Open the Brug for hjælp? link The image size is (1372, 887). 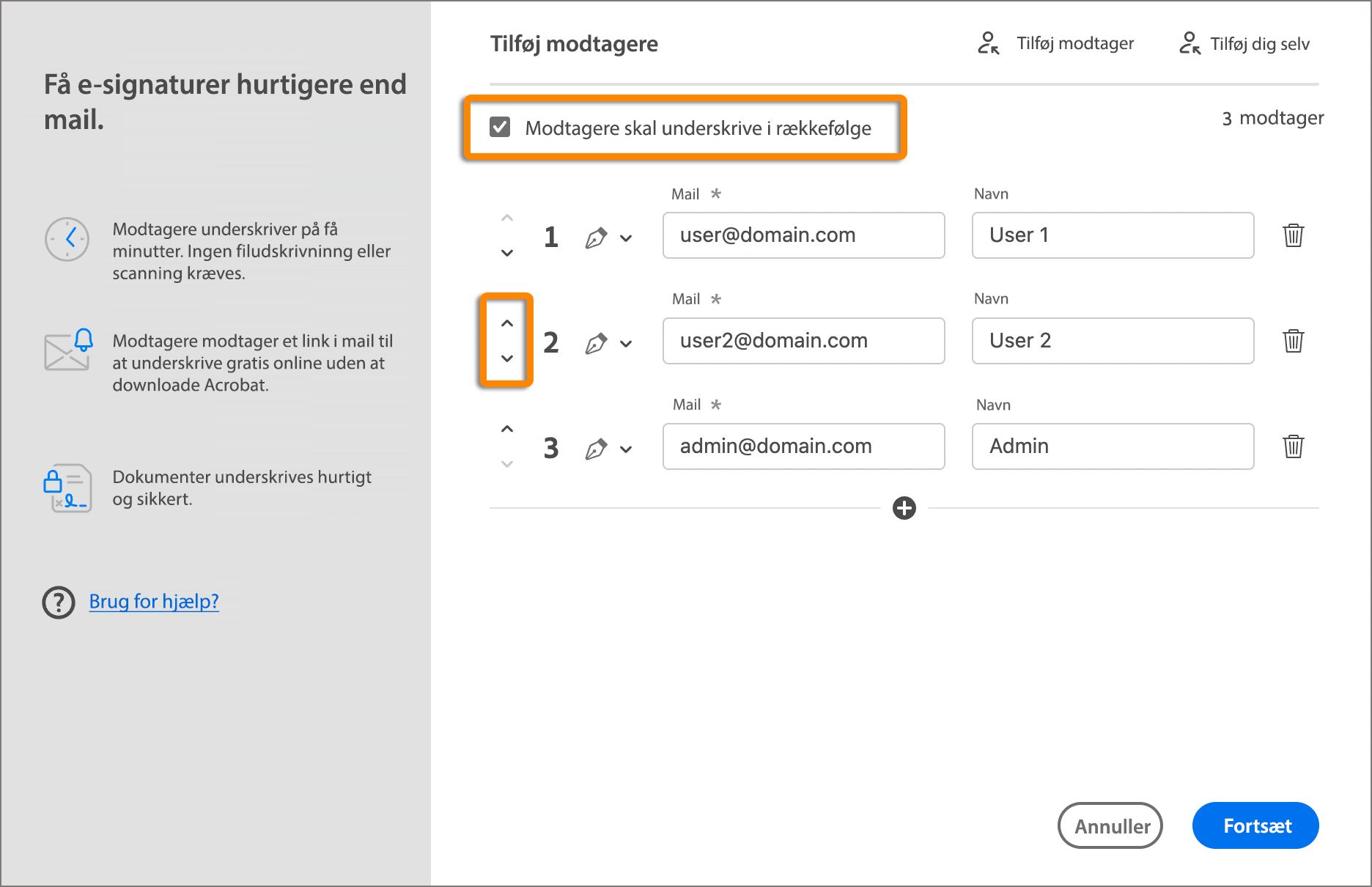pyautogui.click(x=154, y=602)
